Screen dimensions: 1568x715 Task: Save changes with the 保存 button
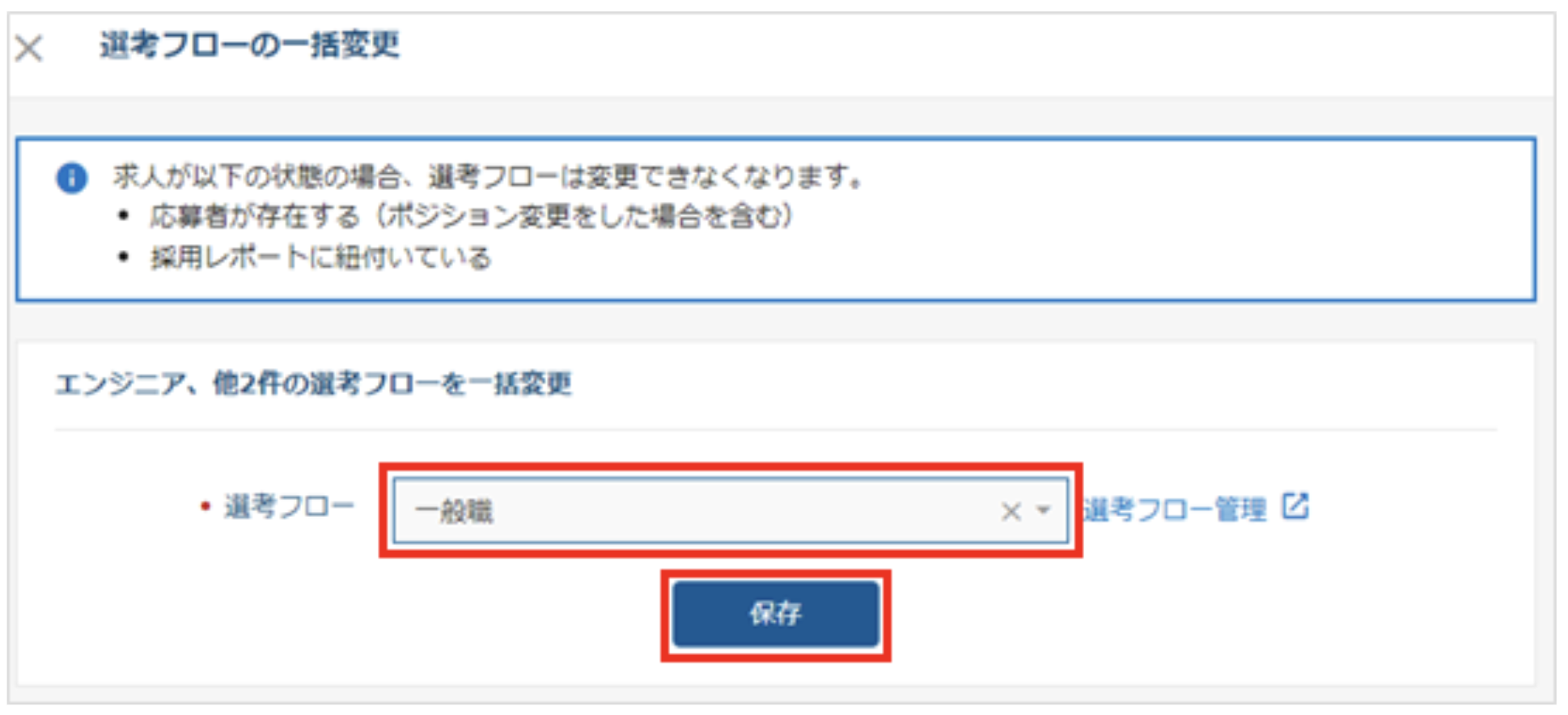[x=776, y=614]
